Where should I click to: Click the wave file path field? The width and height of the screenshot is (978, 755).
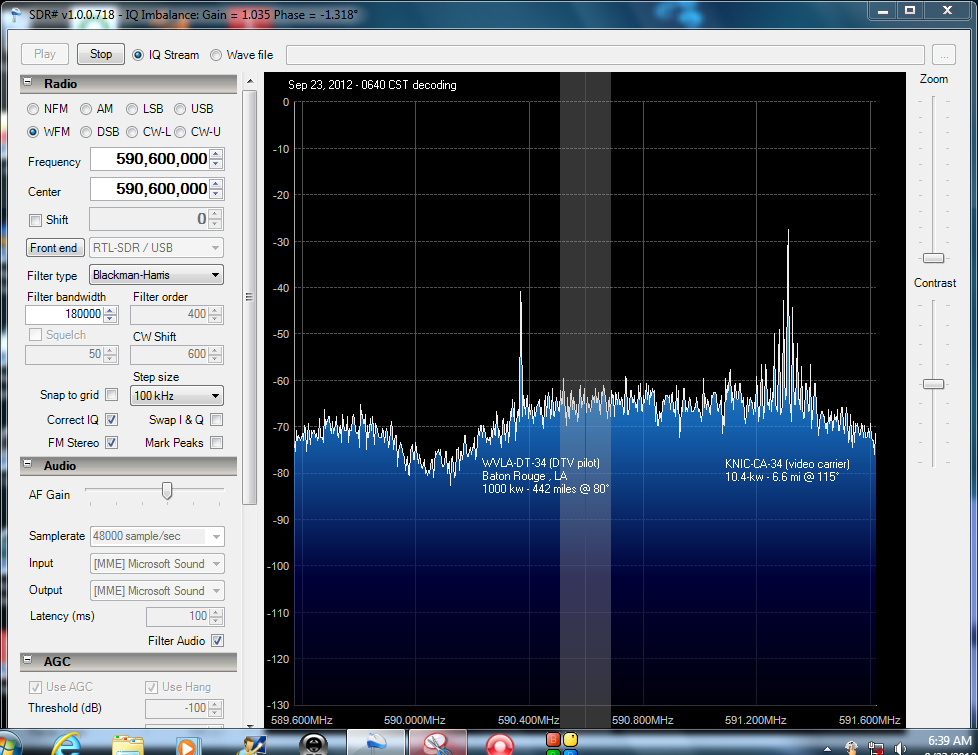click(x=605, y=55)
